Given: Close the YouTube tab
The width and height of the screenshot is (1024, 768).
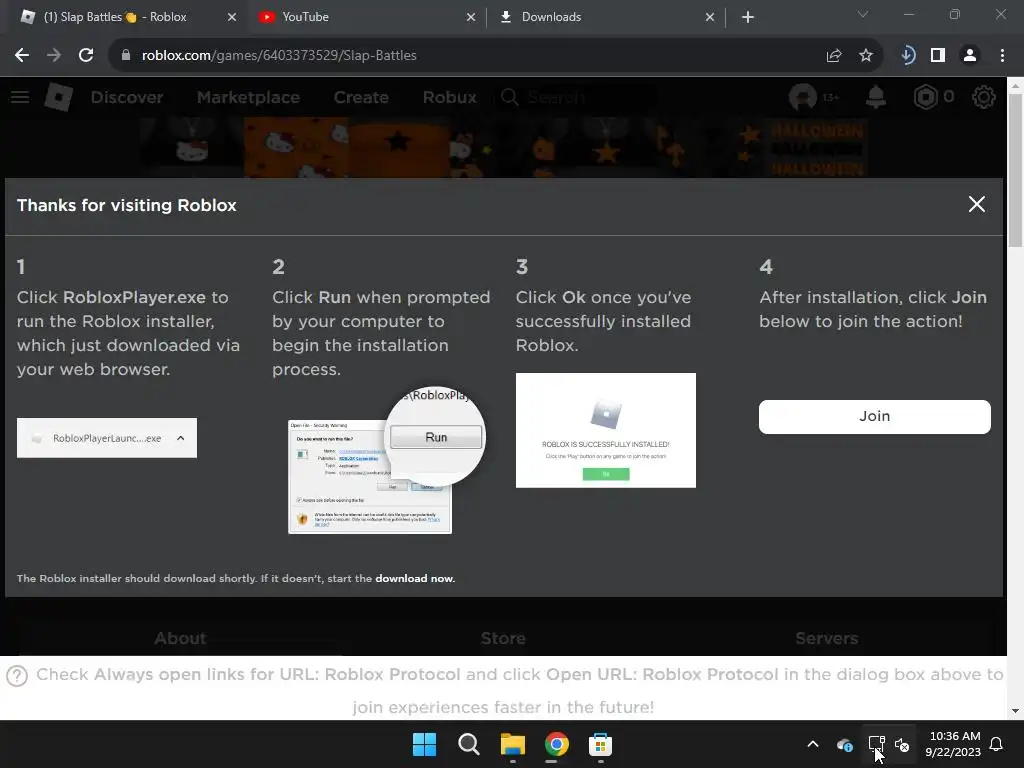Looking at the screenshot, I should coord(471,18).
